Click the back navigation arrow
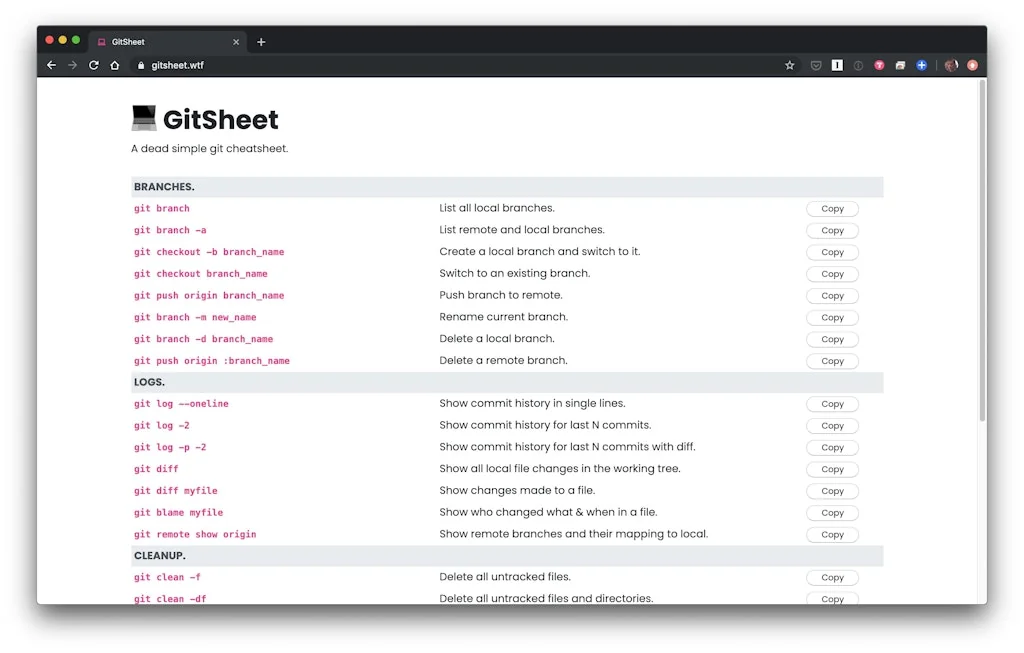 (51, 64)
